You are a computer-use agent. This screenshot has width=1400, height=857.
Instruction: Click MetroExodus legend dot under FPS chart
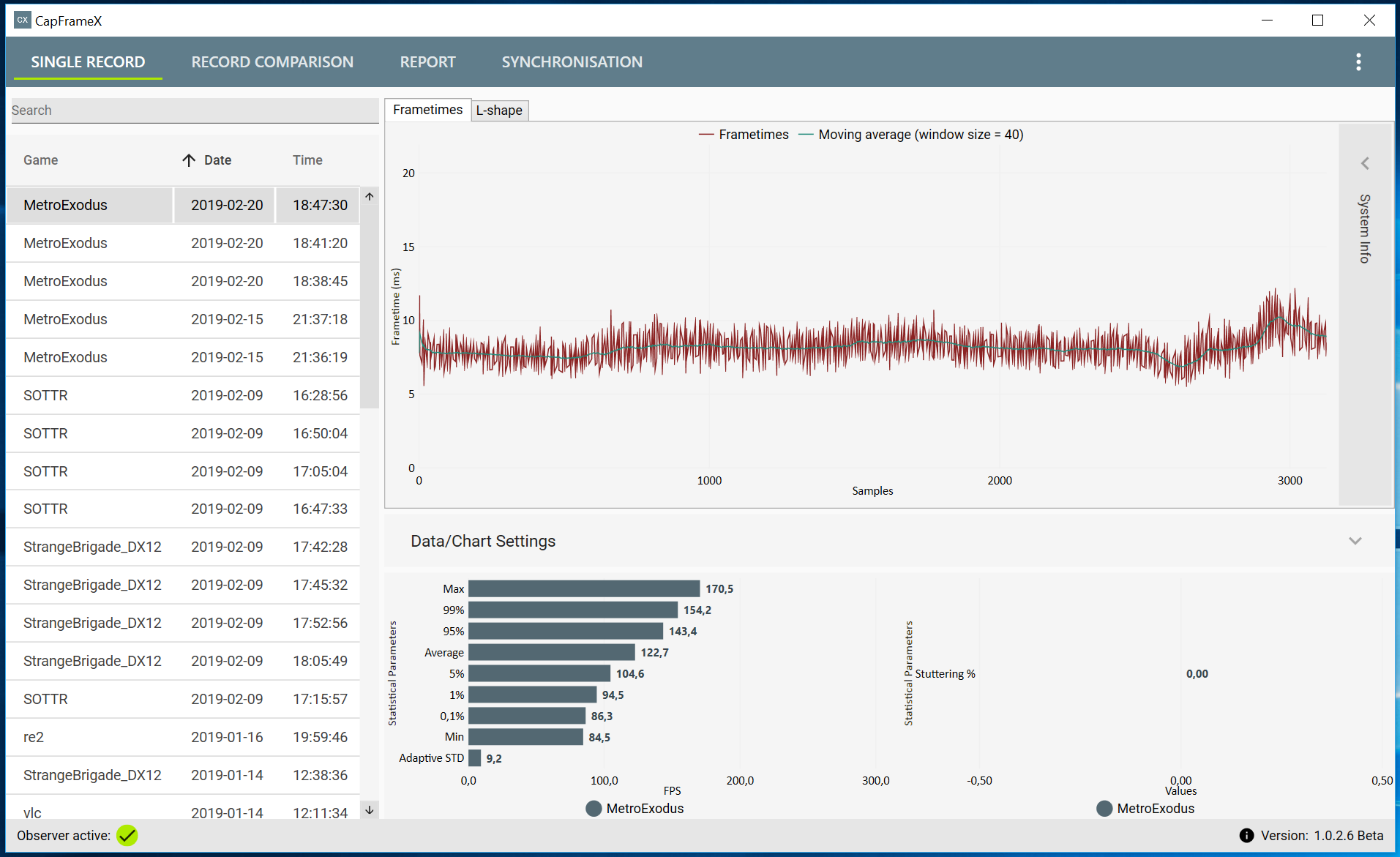tap(594, 809)
